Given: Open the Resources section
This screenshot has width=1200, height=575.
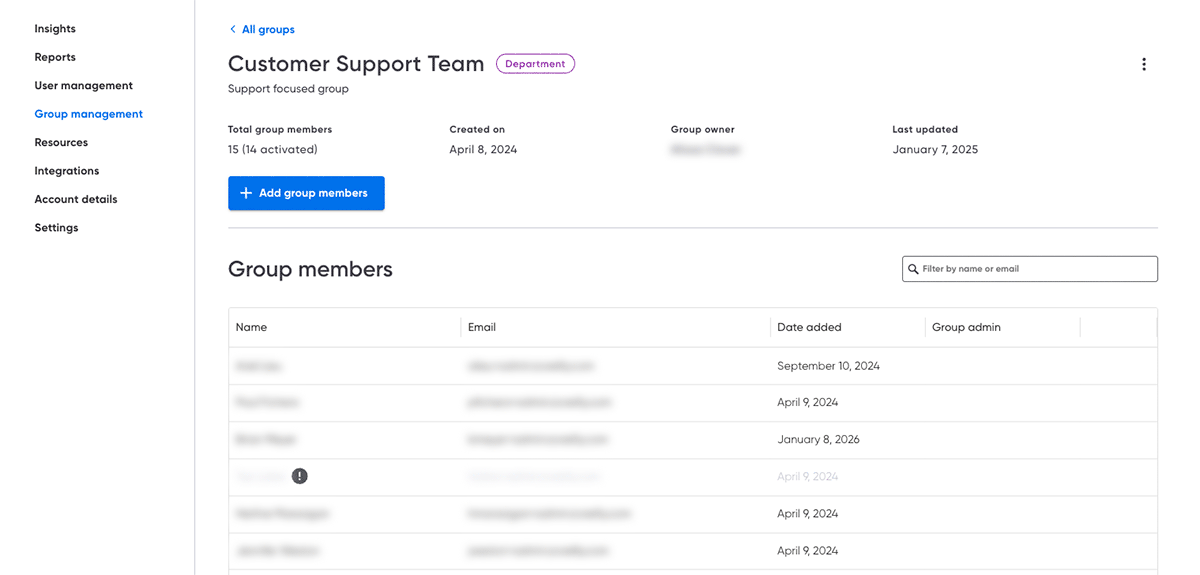Looking at the screenshot, I should coord(61,142).
